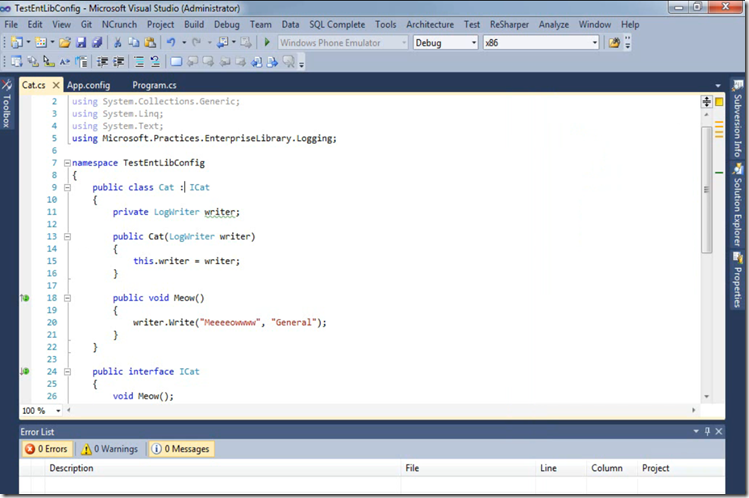
Task: Uncomment the selected lines icon
Action: [155, 62]
